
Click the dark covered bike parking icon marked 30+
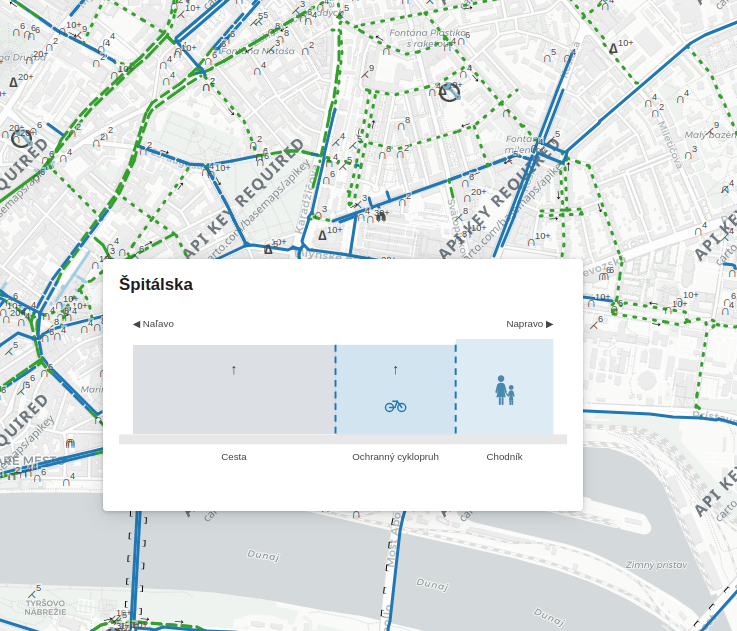pos(381,217)
